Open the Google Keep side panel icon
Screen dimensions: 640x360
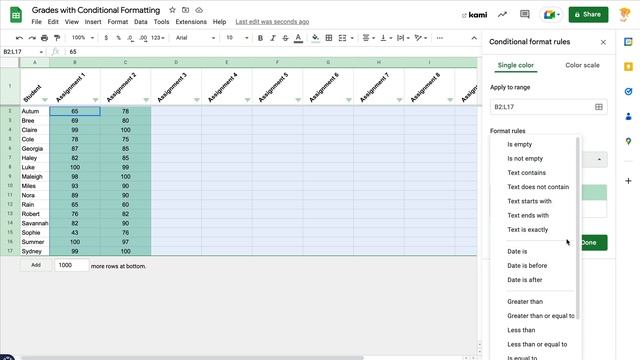point(628,67)
